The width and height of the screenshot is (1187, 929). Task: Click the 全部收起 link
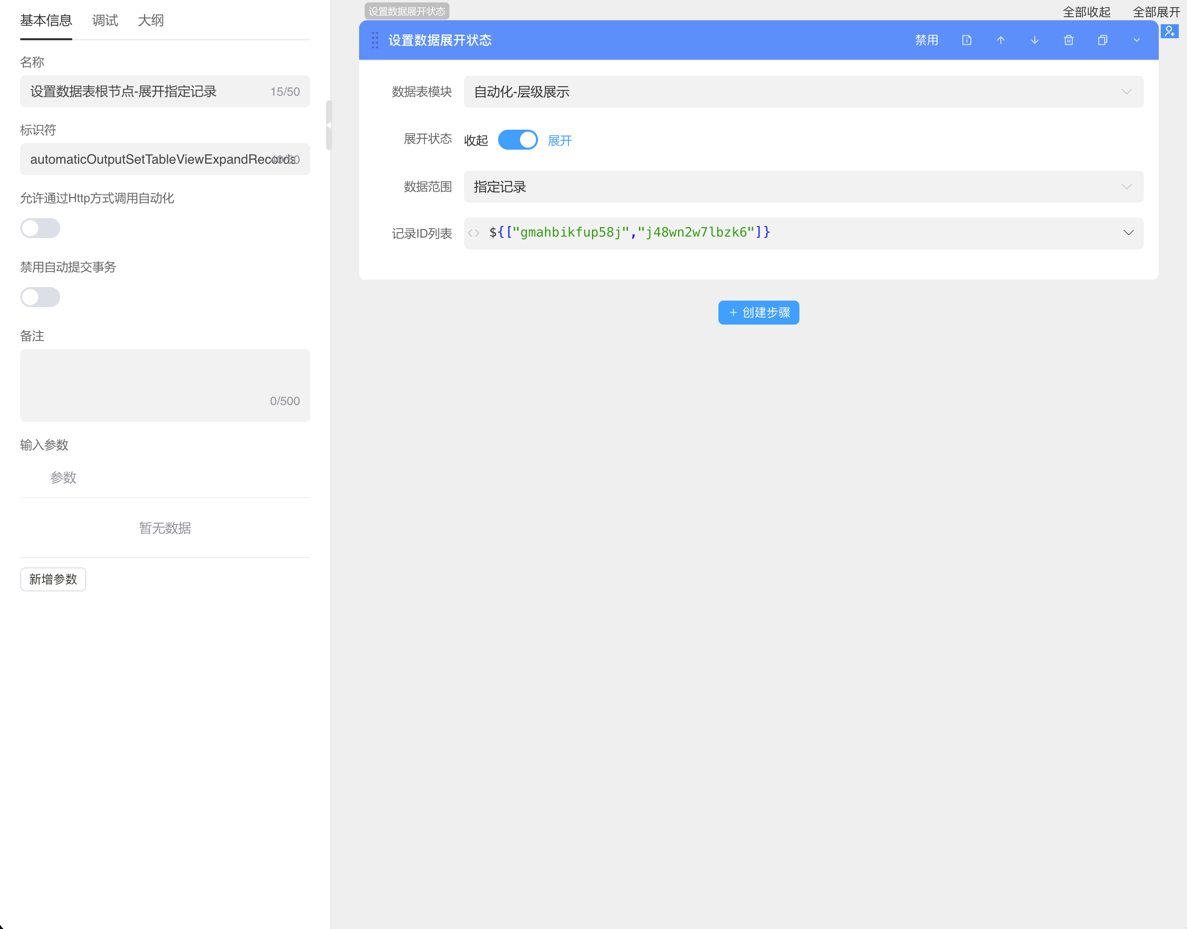pos(1086,12)
